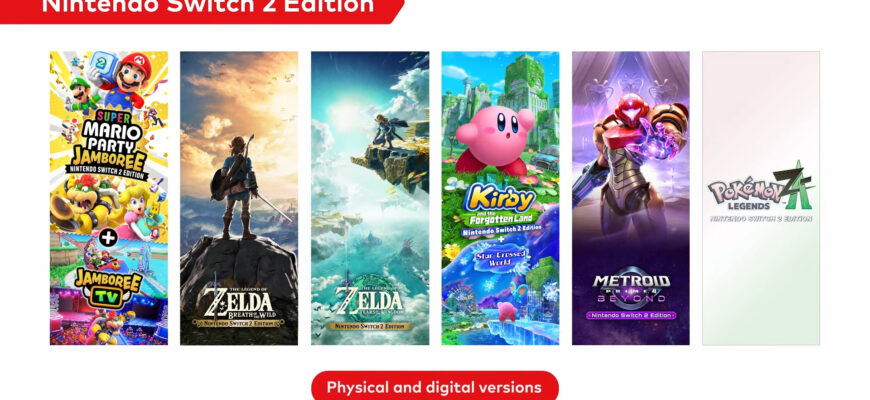Viewport: 870px width, 400px height.
Task: Click the plus sign on the Mario Party cover
Action: 108,238
